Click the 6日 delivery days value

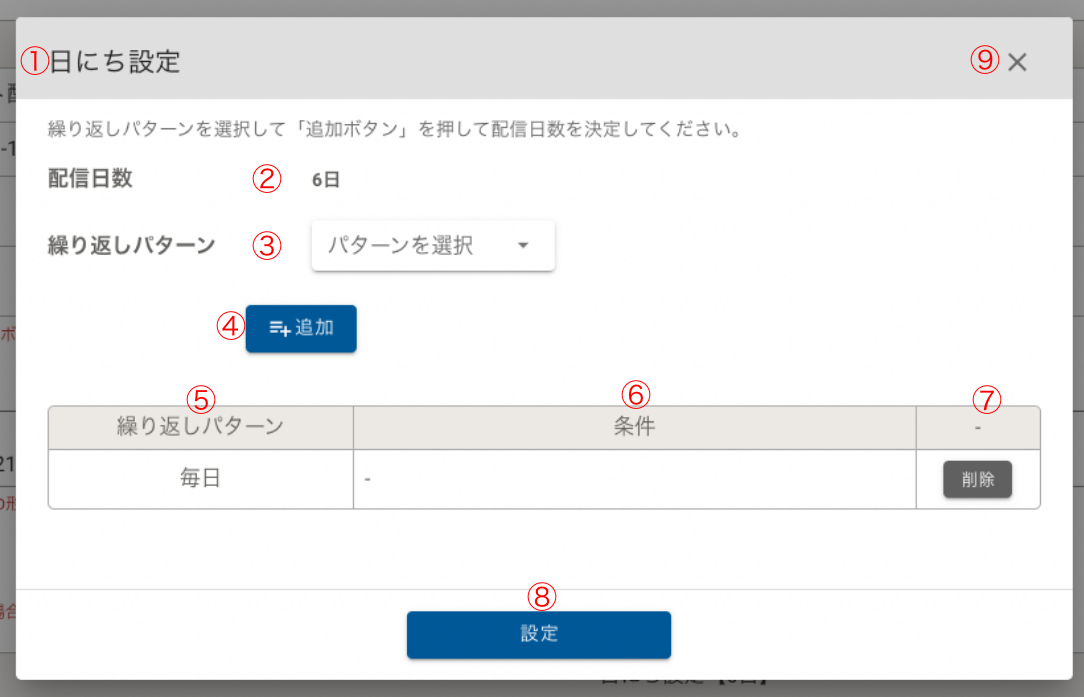(x=326, y=180)
